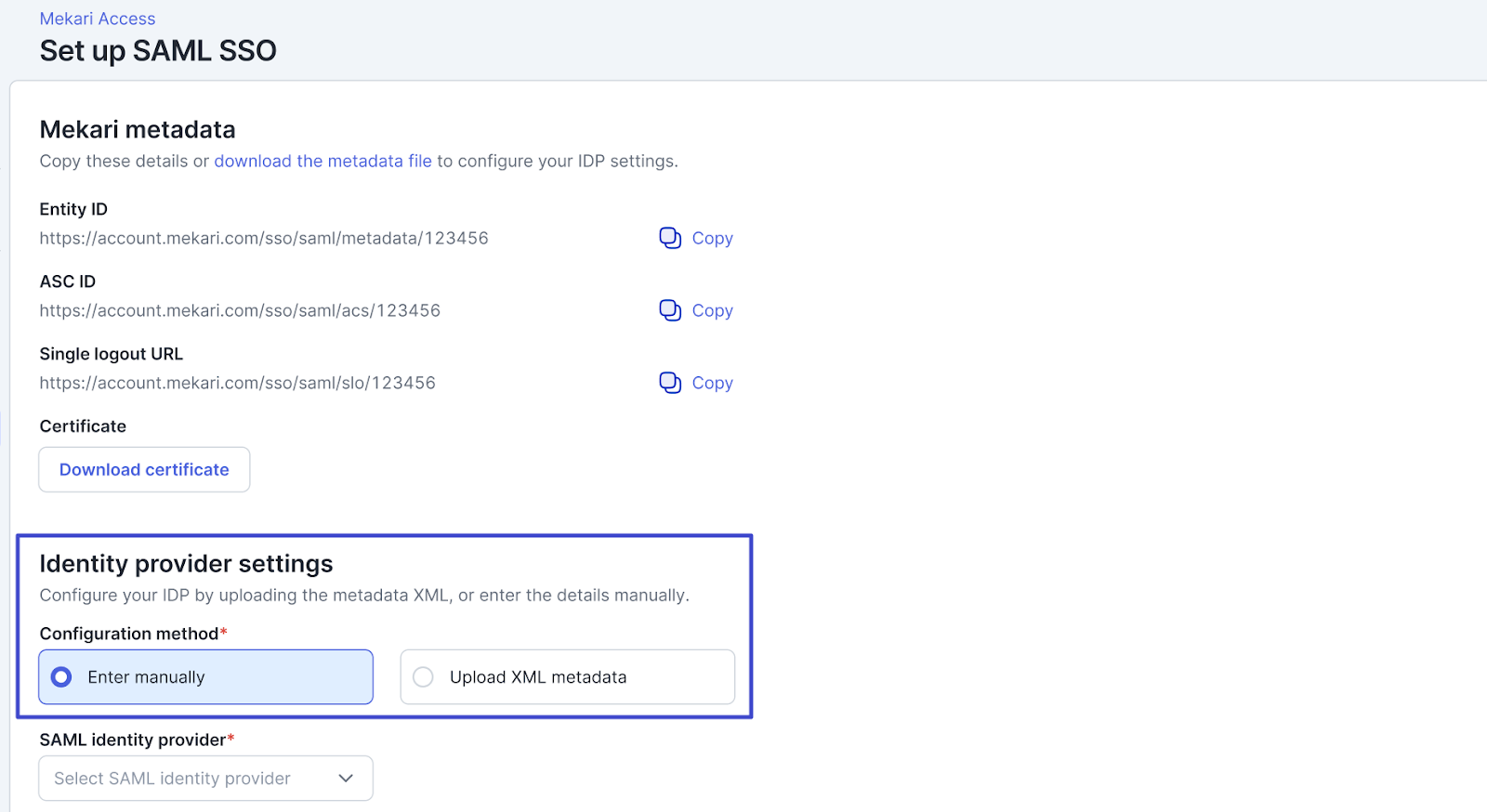
Task: Click the 'Copy' text in the Single logout URL row
Action: [712, 384]
